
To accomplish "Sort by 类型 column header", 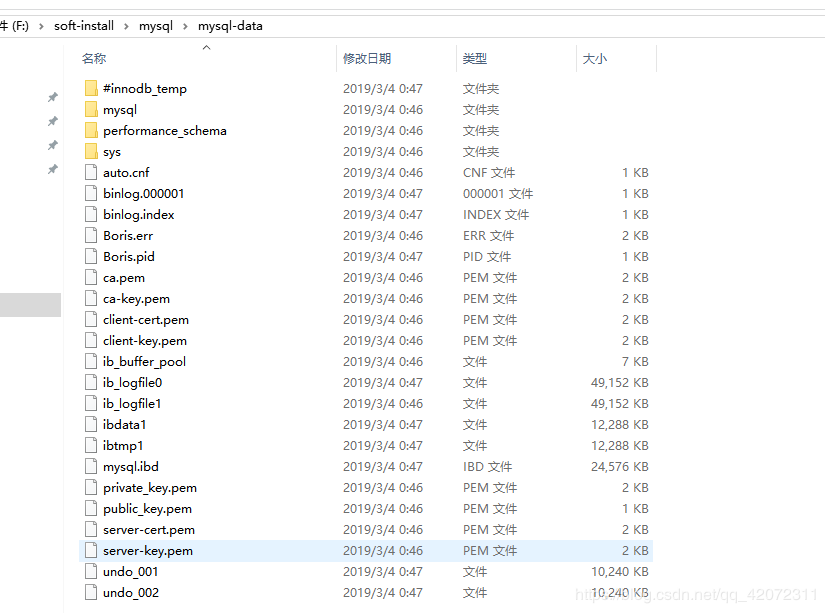I will pyautogui.click(x=475, y=59).
